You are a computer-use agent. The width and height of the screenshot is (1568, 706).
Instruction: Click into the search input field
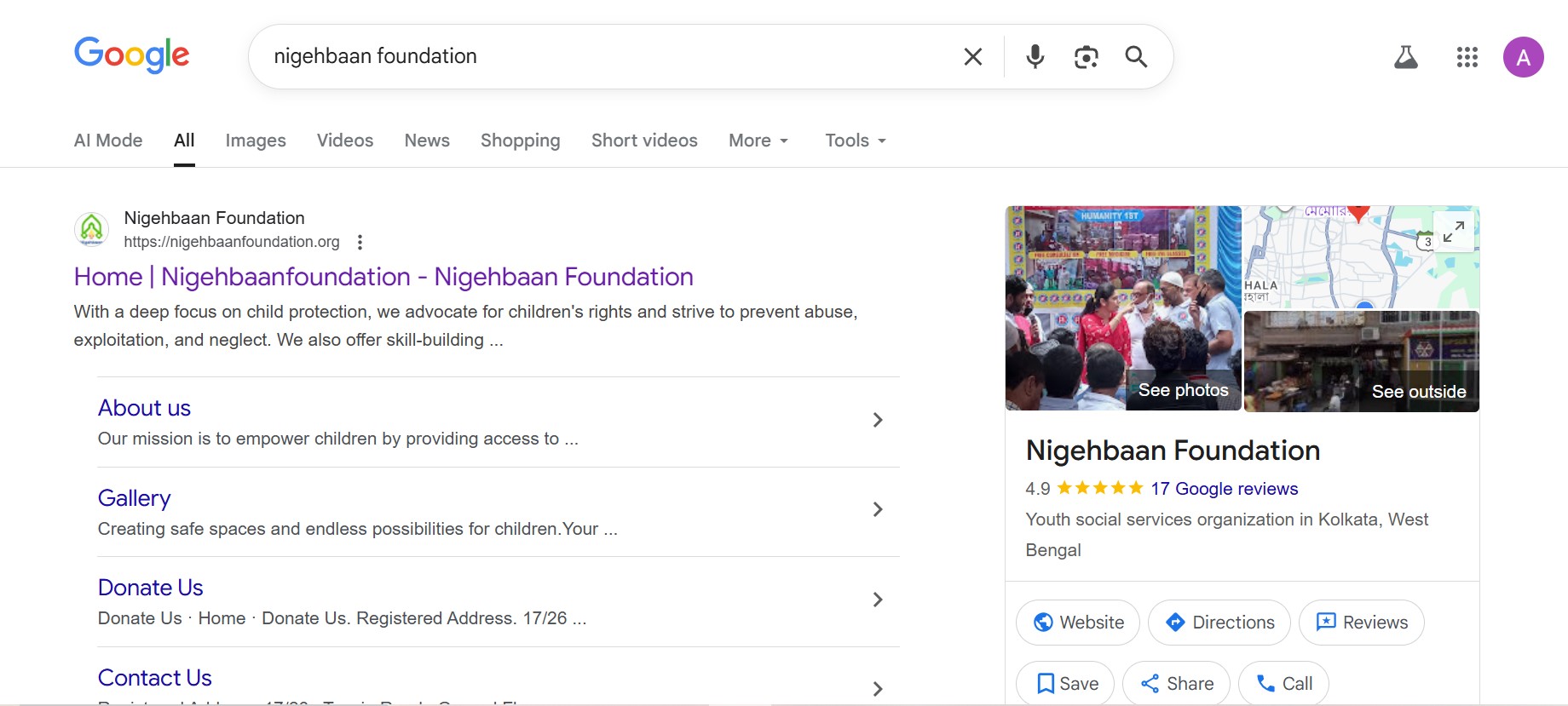coord(597,57)
